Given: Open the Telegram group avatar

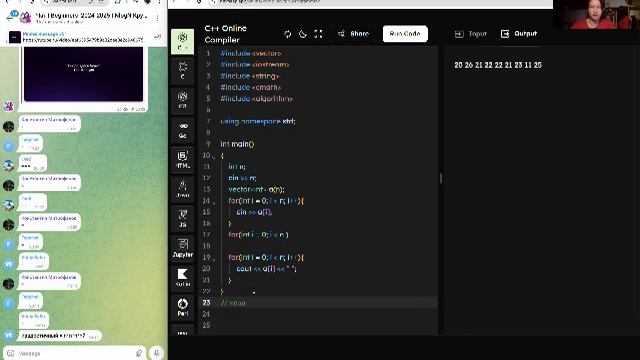Looking at the screenshot, I should [x=26, y=17].
